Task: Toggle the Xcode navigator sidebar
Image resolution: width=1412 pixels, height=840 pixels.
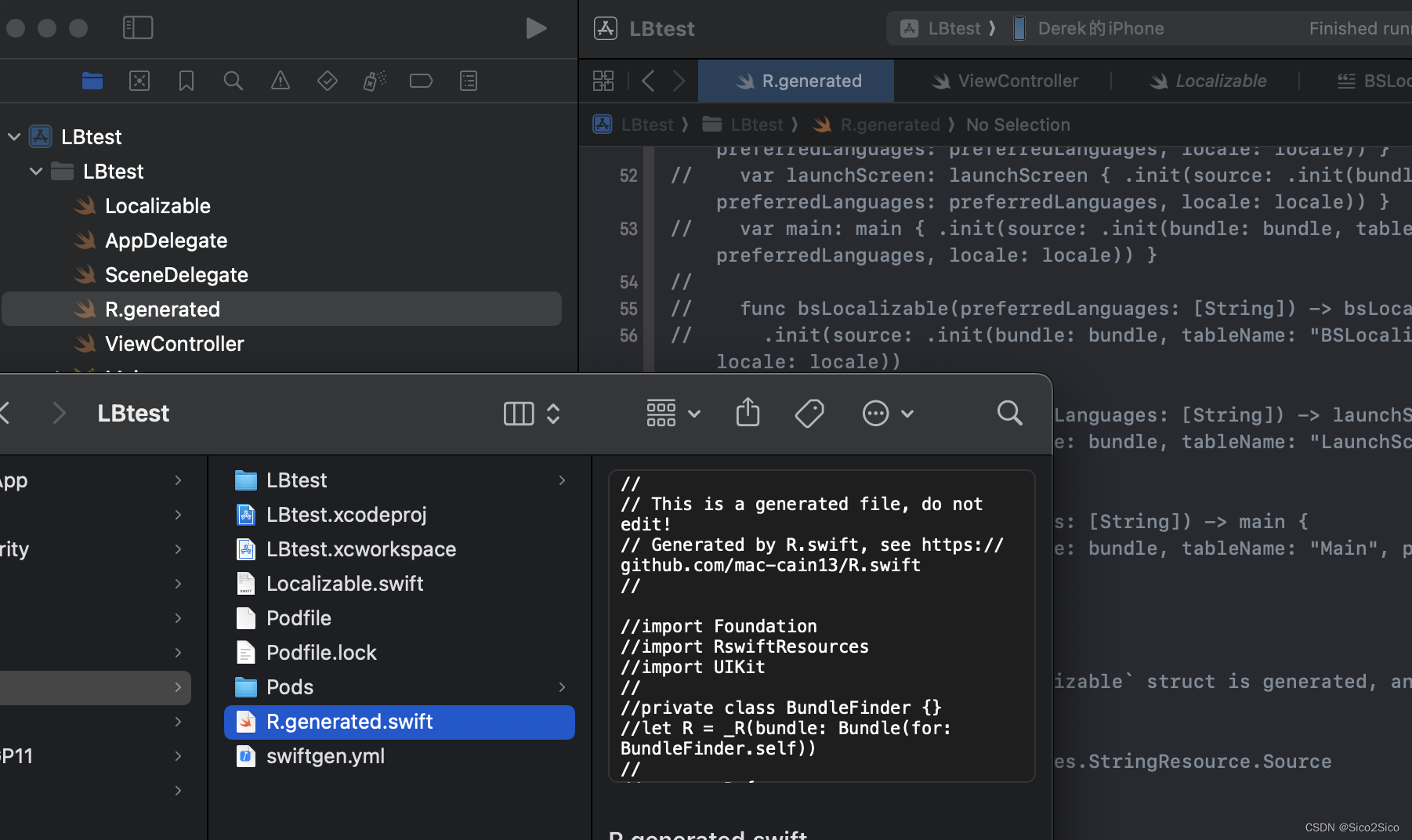Action: click(x=138, y=28)
